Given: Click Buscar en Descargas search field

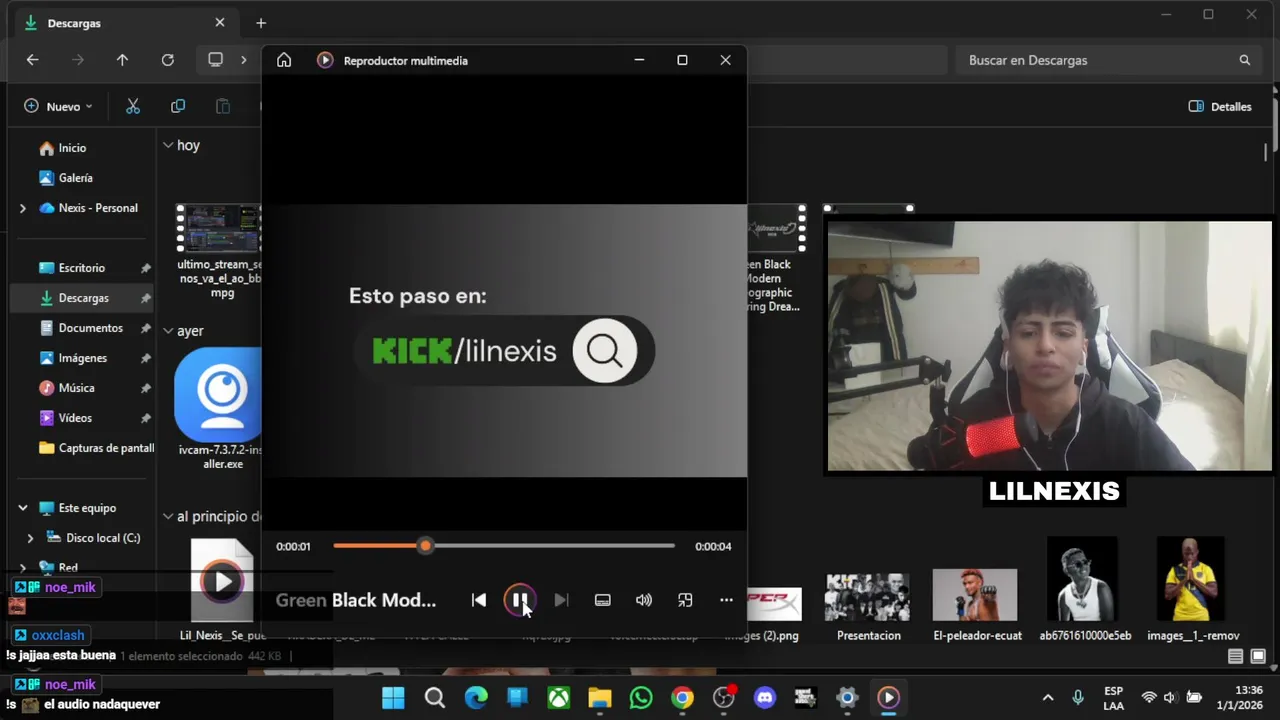Looking at the screenshot, I should pos(1110,60).
